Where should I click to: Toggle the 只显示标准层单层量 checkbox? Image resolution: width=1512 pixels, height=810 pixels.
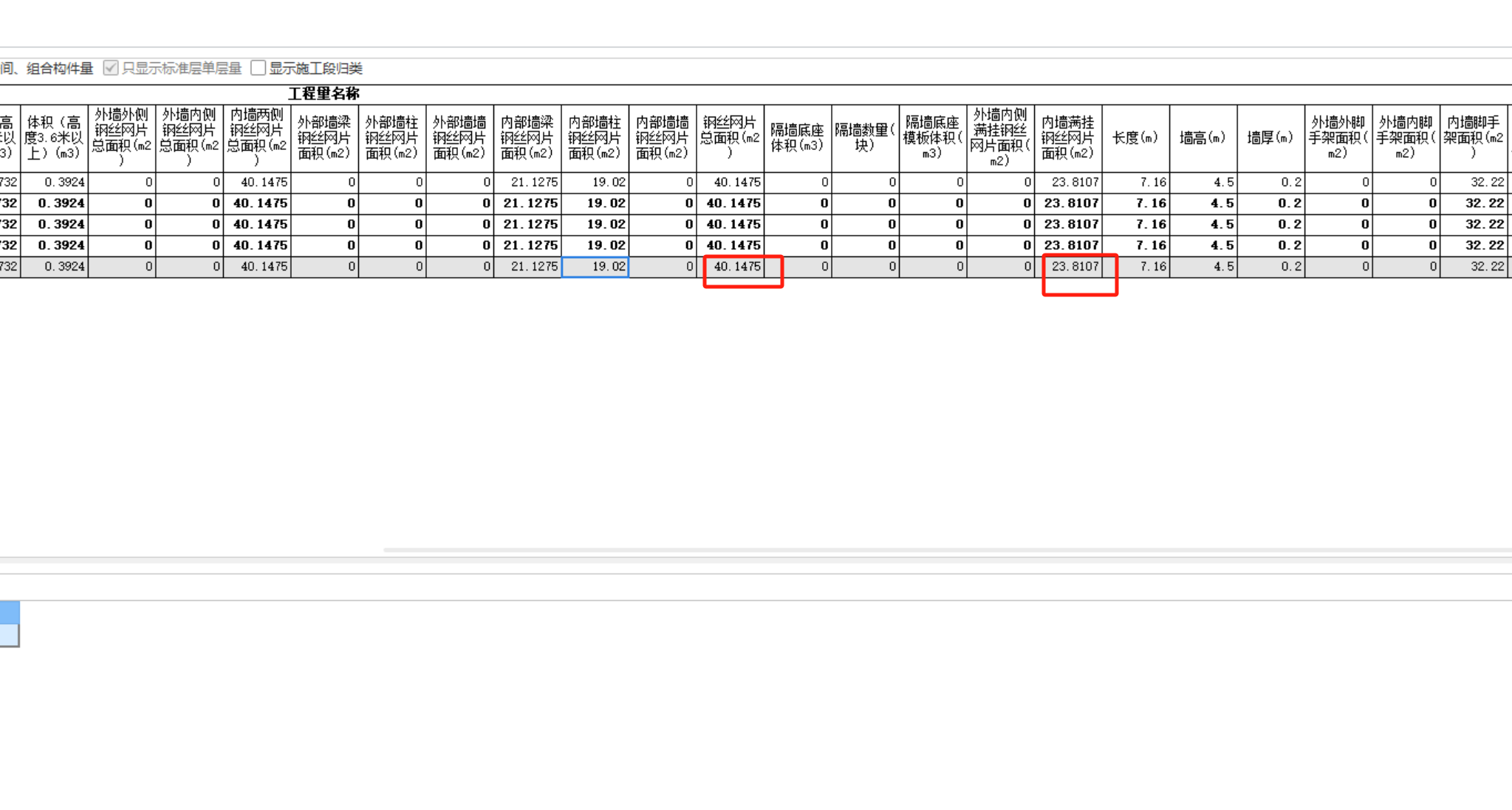click(x=111, y=68)
